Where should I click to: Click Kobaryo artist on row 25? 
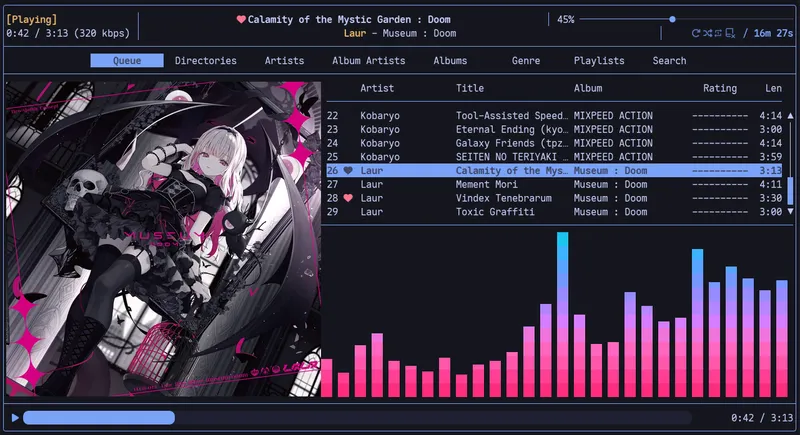click(x=380, y=157)
